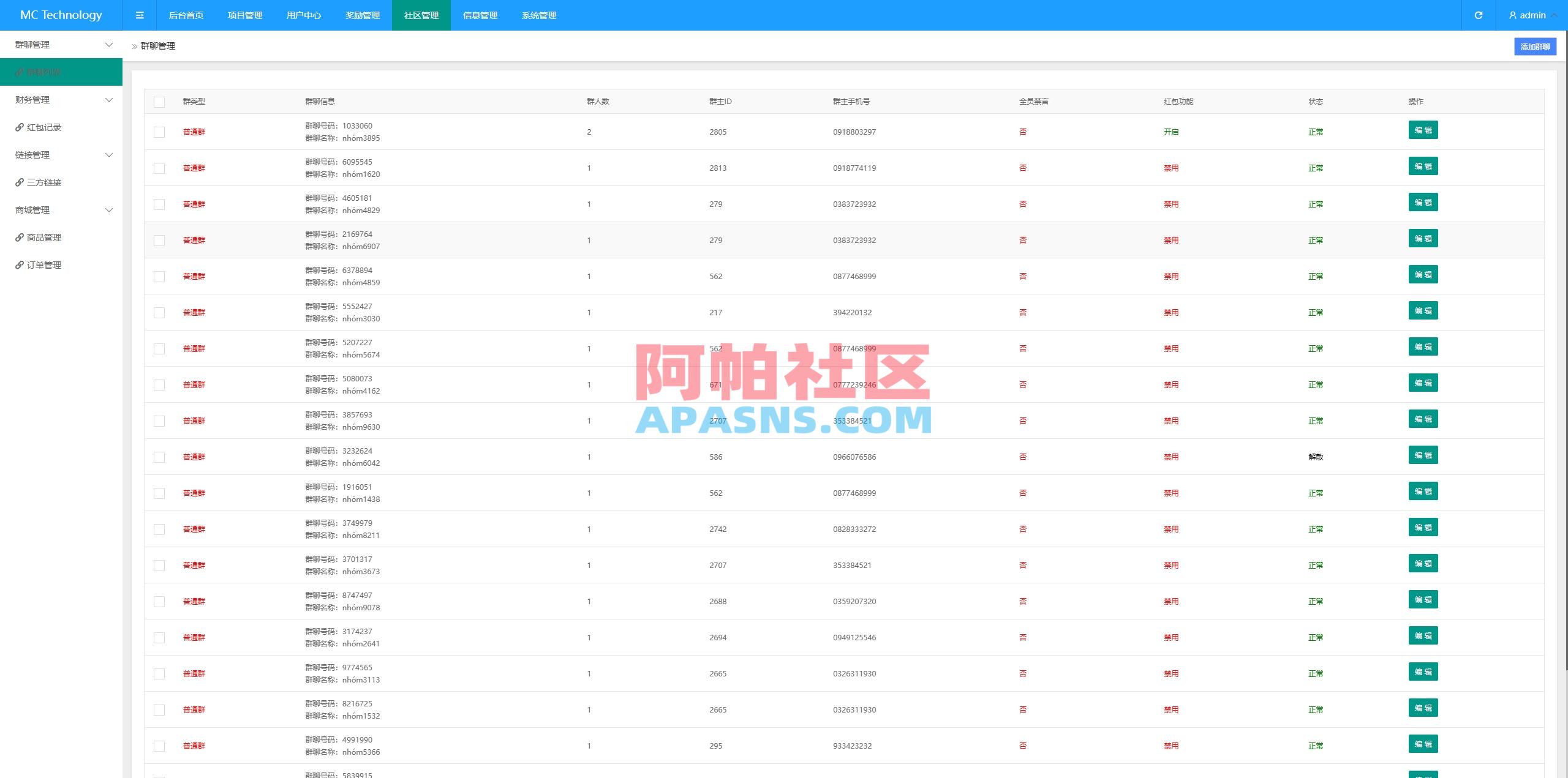Screen dimensions: 1568x778
Task: Switch to the 系统管理 tab
Action: (538, 15)
